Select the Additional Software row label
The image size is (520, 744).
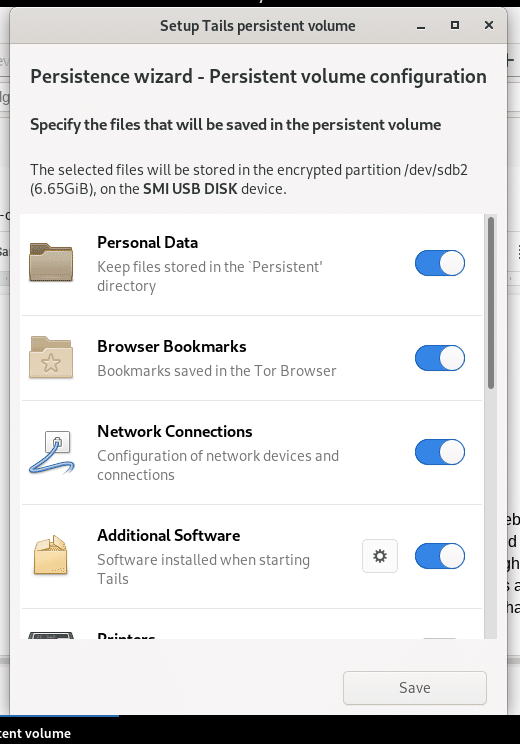click(168, 535)
